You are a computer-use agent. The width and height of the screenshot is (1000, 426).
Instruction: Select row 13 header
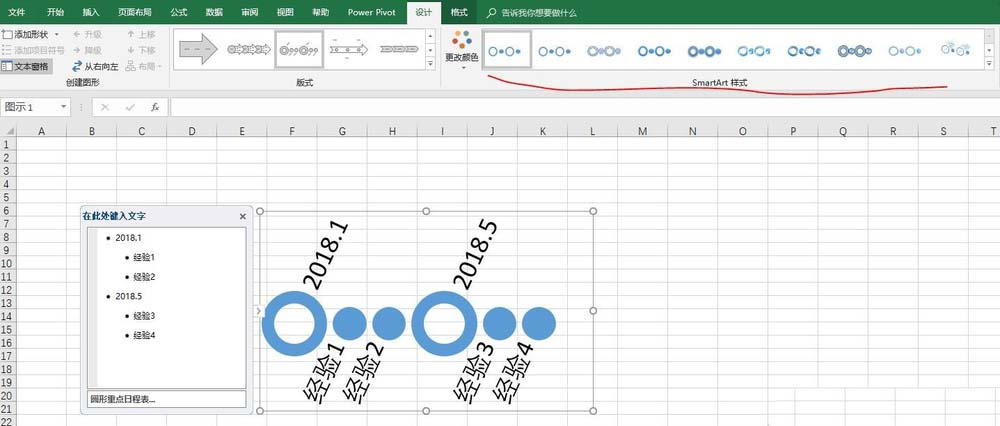tap(8, 303)
